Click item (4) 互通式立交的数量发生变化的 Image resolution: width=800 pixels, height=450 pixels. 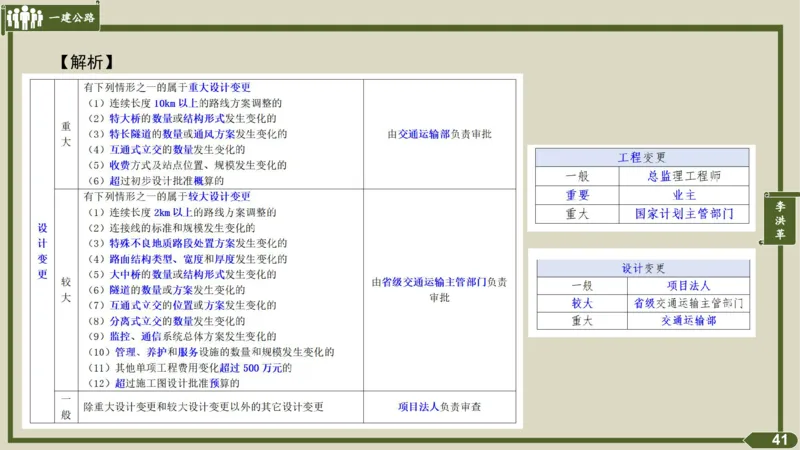[x=166, y=149]
